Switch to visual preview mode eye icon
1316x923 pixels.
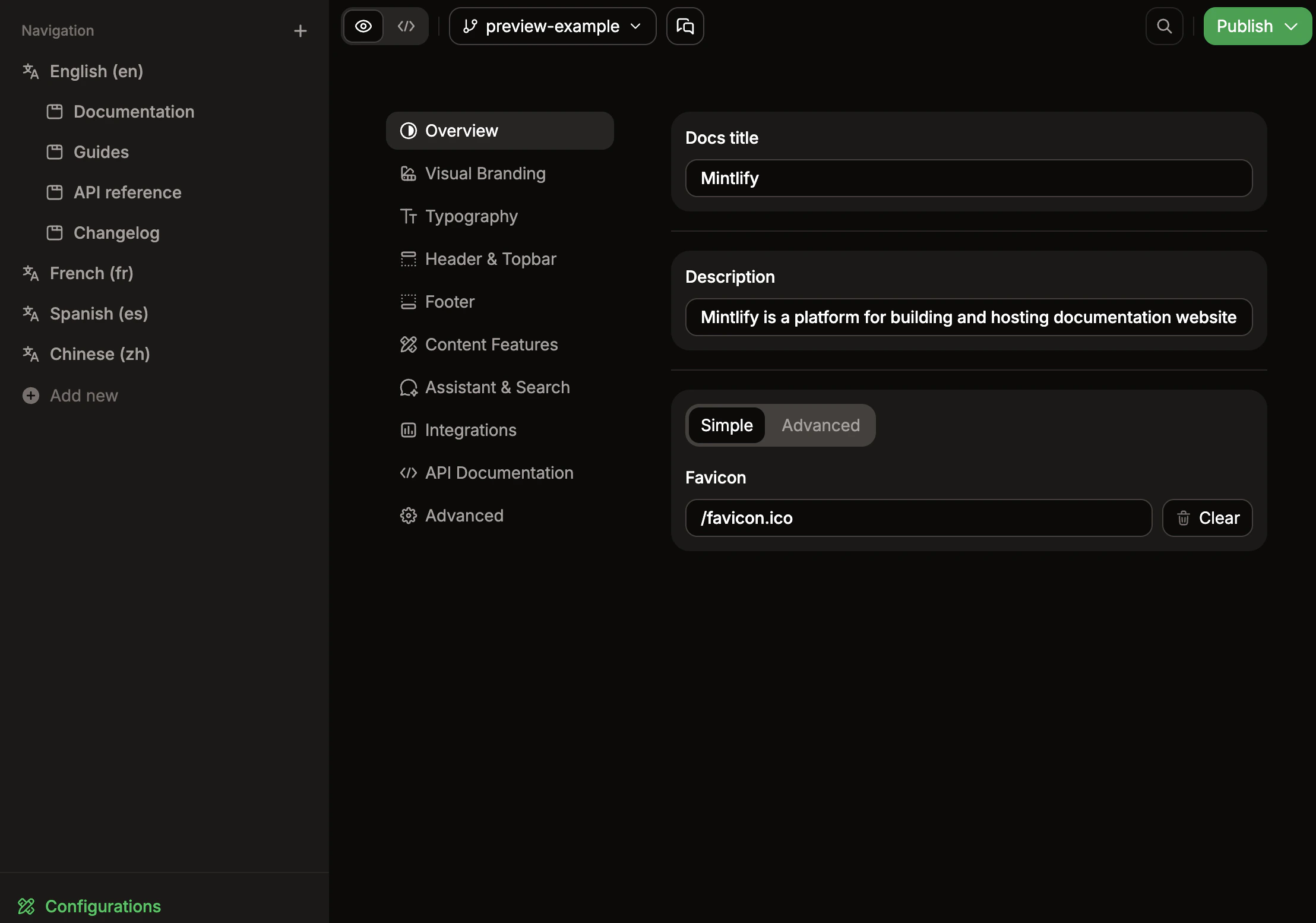pos(363,26)
